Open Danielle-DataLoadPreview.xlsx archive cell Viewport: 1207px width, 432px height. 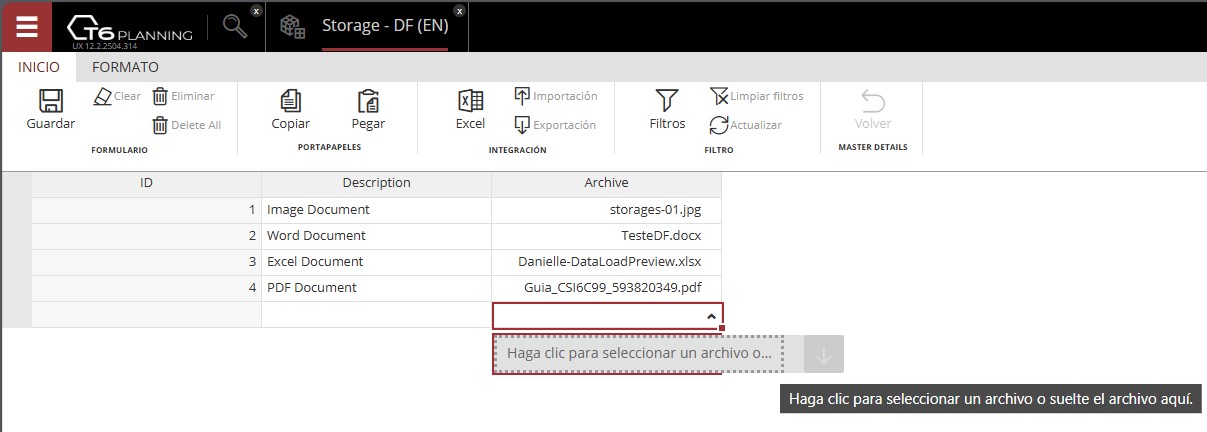click(606, 262)
